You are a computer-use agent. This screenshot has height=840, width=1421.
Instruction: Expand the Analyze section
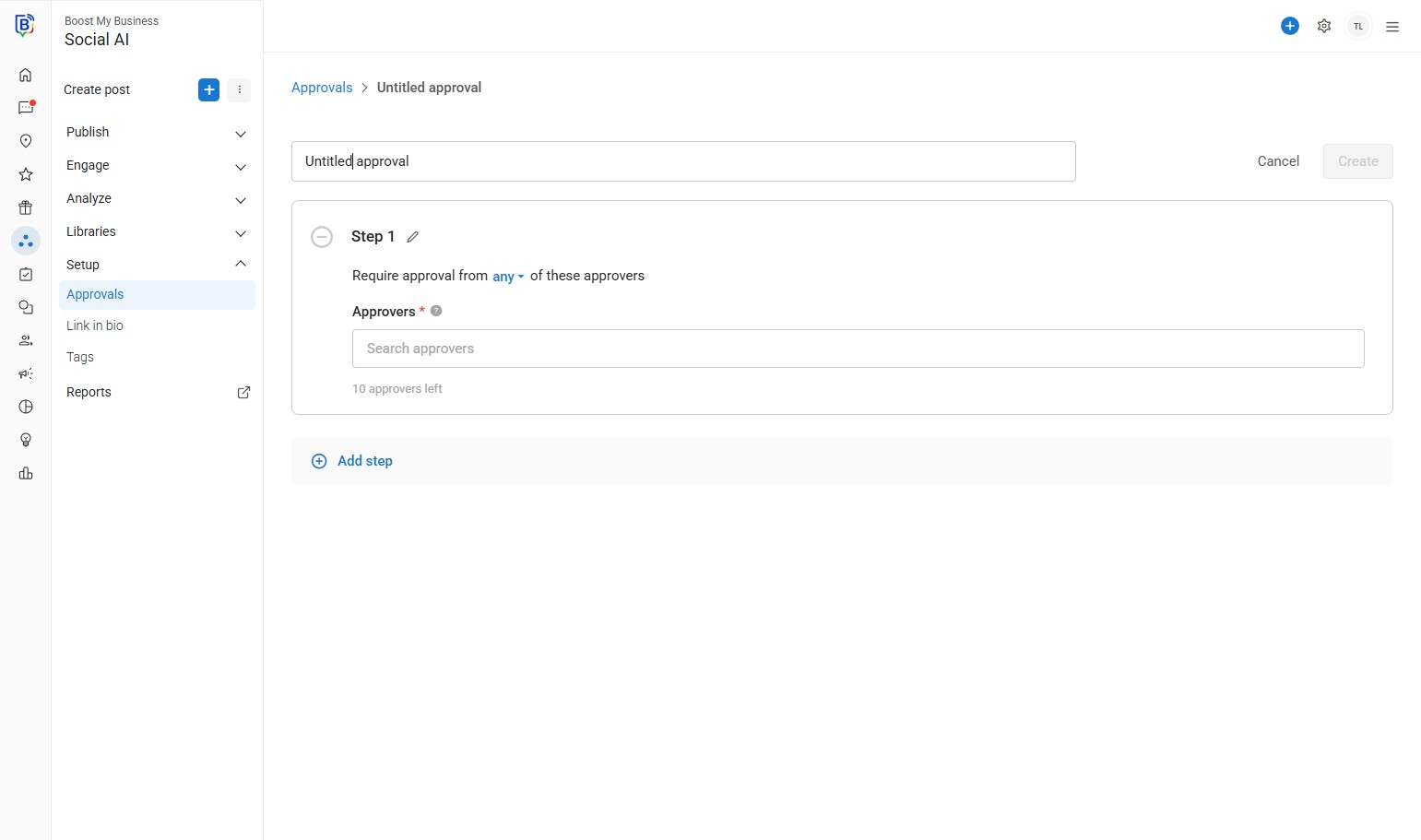[240, 200]
